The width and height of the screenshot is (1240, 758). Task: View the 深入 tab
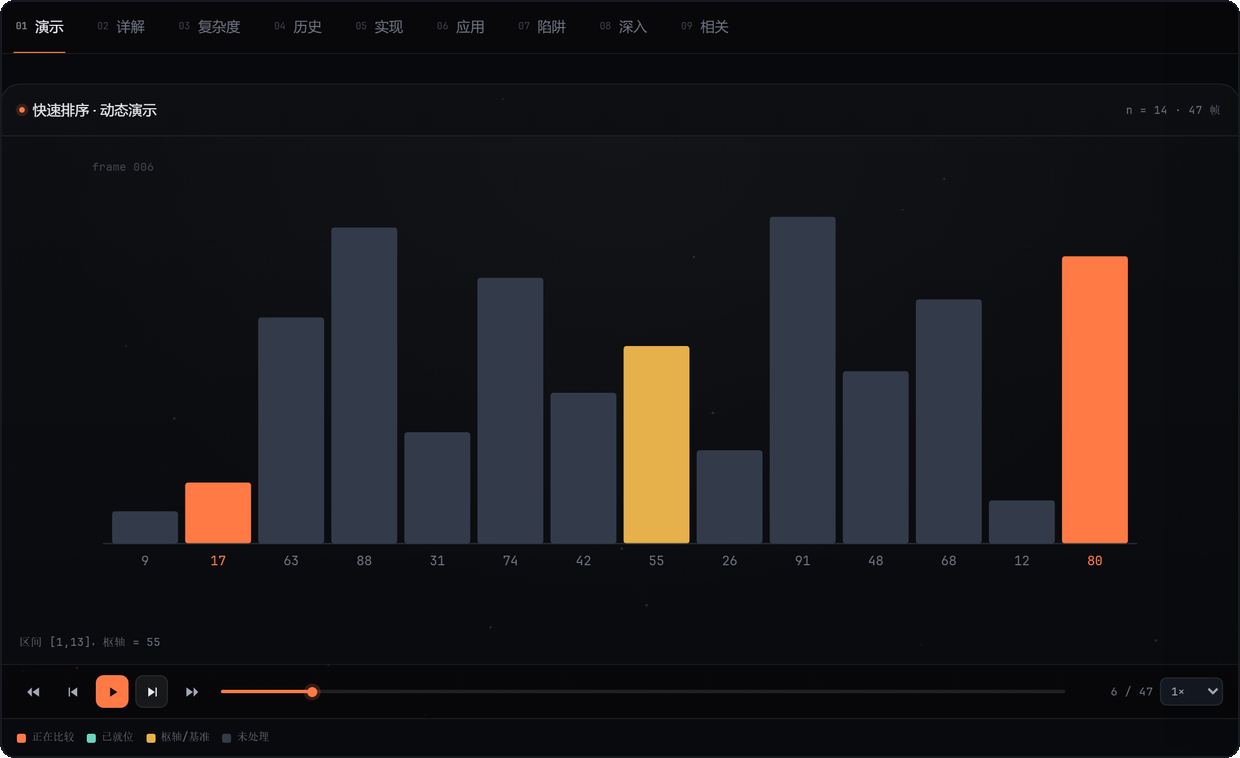(623, 27)
